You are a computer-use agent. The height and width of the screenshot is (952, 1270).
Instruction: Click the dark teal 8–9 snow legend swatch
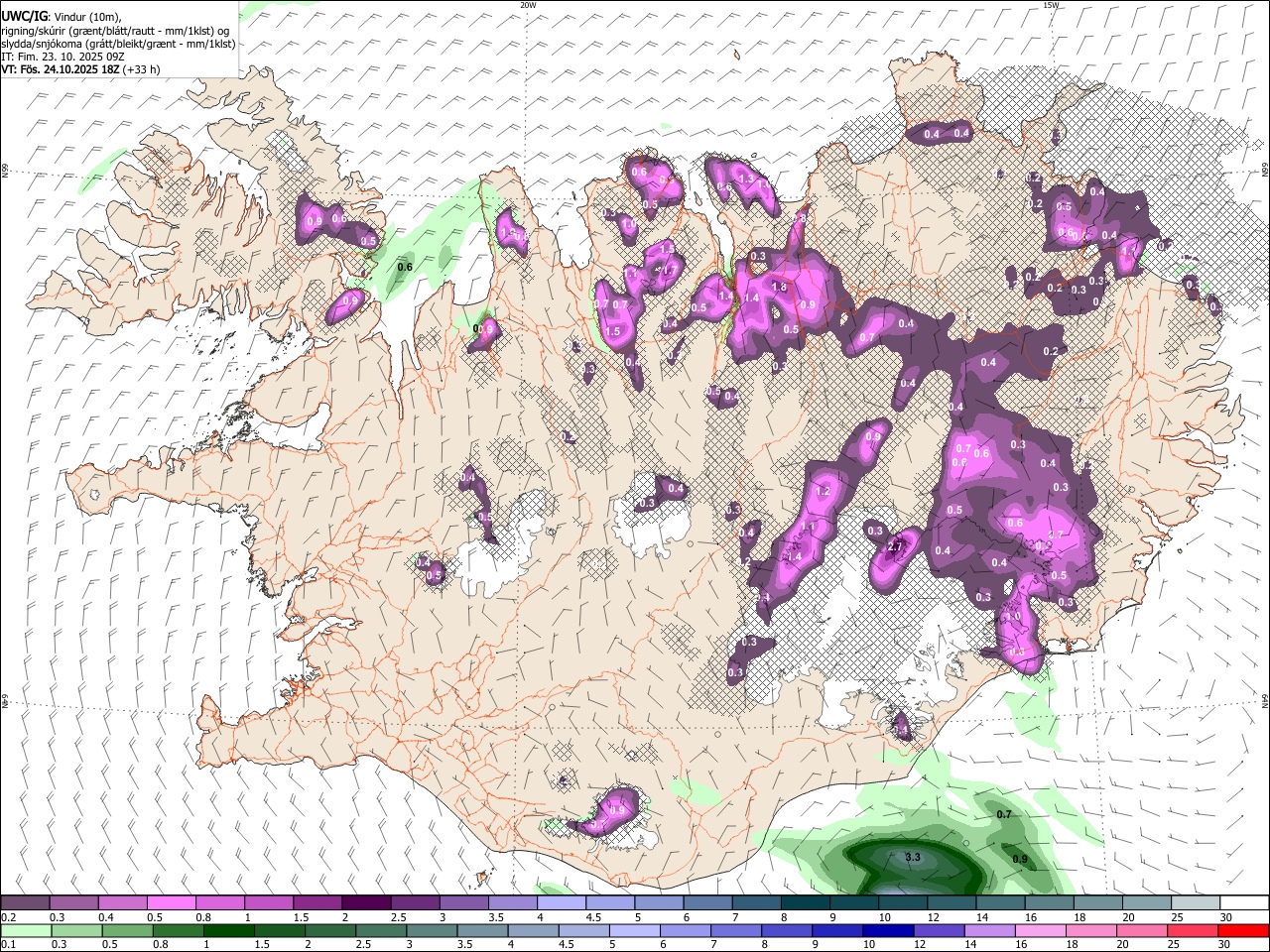pos(805,903)
